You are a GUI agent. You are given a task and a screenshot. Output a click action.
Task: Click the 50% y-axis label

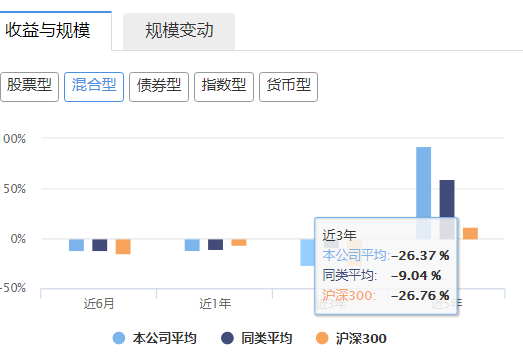(x=15, y=189)
